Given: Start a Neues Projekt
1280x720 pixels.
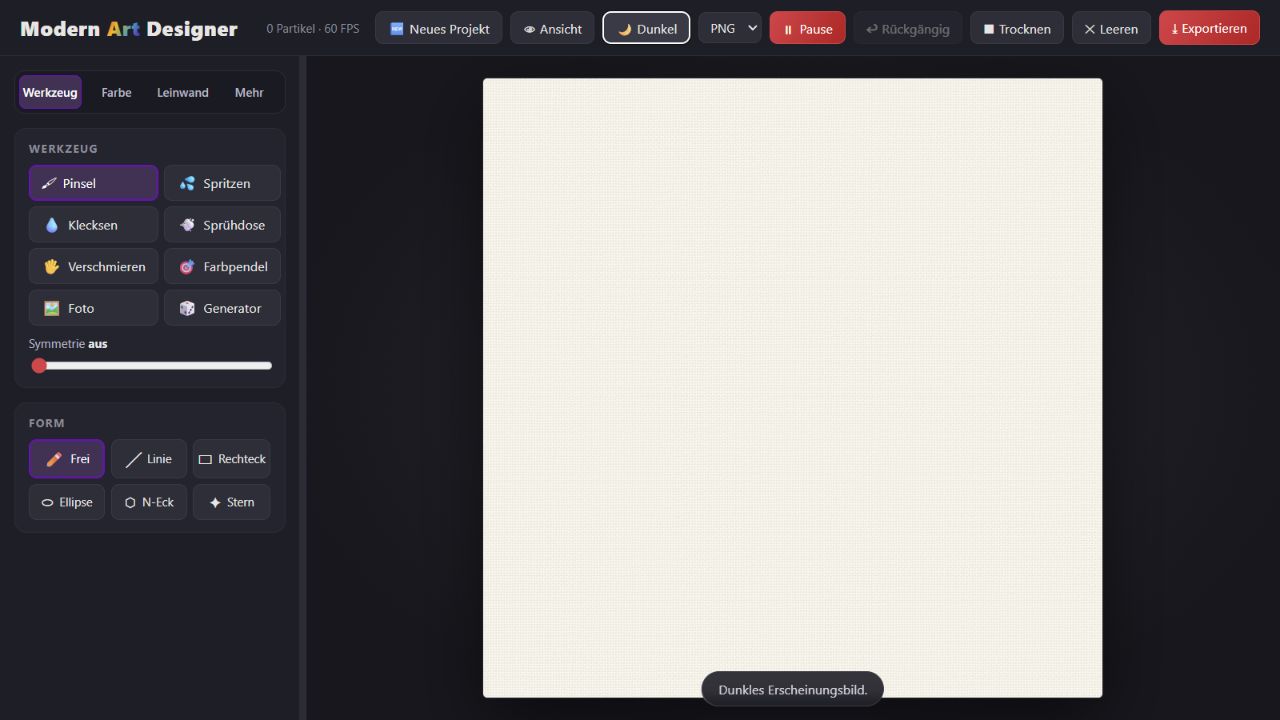Looking at the screenshot, I should tap(439, 28).
